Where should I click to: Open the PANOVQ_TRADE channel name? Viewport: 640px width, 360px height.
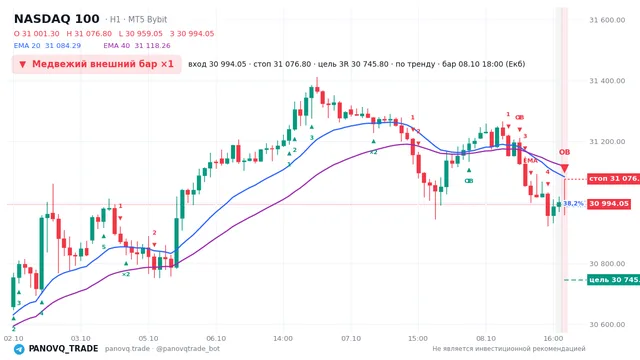click(x=63, y=349)
